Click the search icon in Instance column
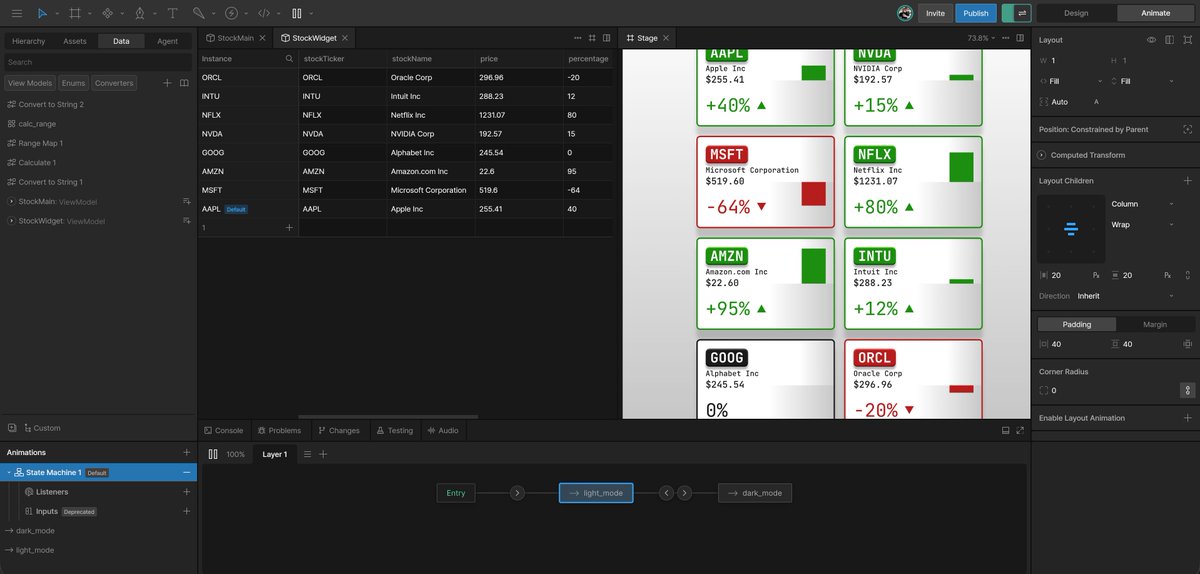 pyautogui.click(x=289, y=59)
